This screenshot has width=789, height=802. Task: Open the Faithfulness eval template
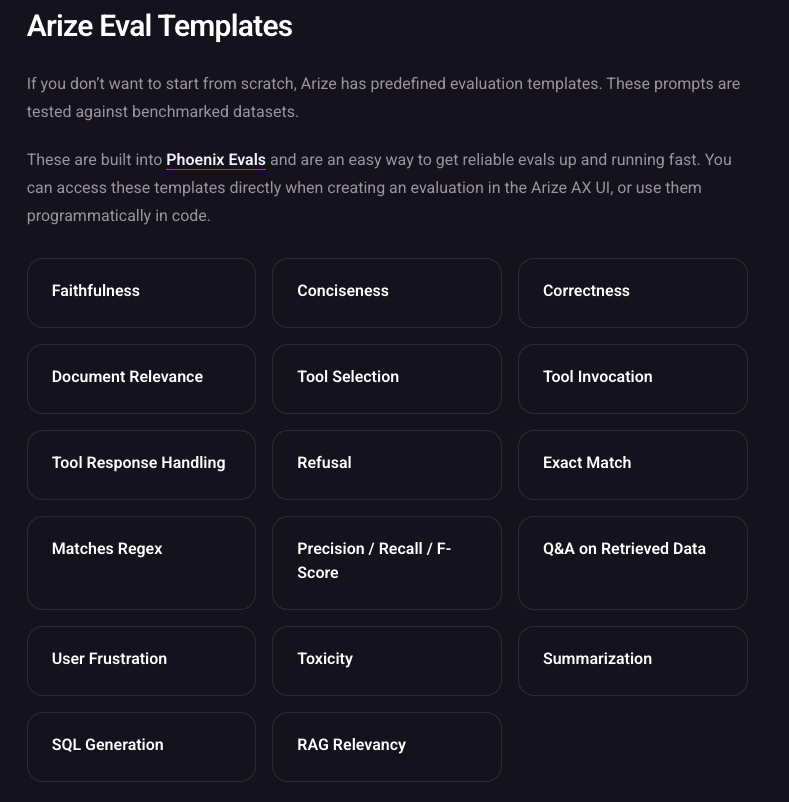pyautogui.click(x=141, y=292)
